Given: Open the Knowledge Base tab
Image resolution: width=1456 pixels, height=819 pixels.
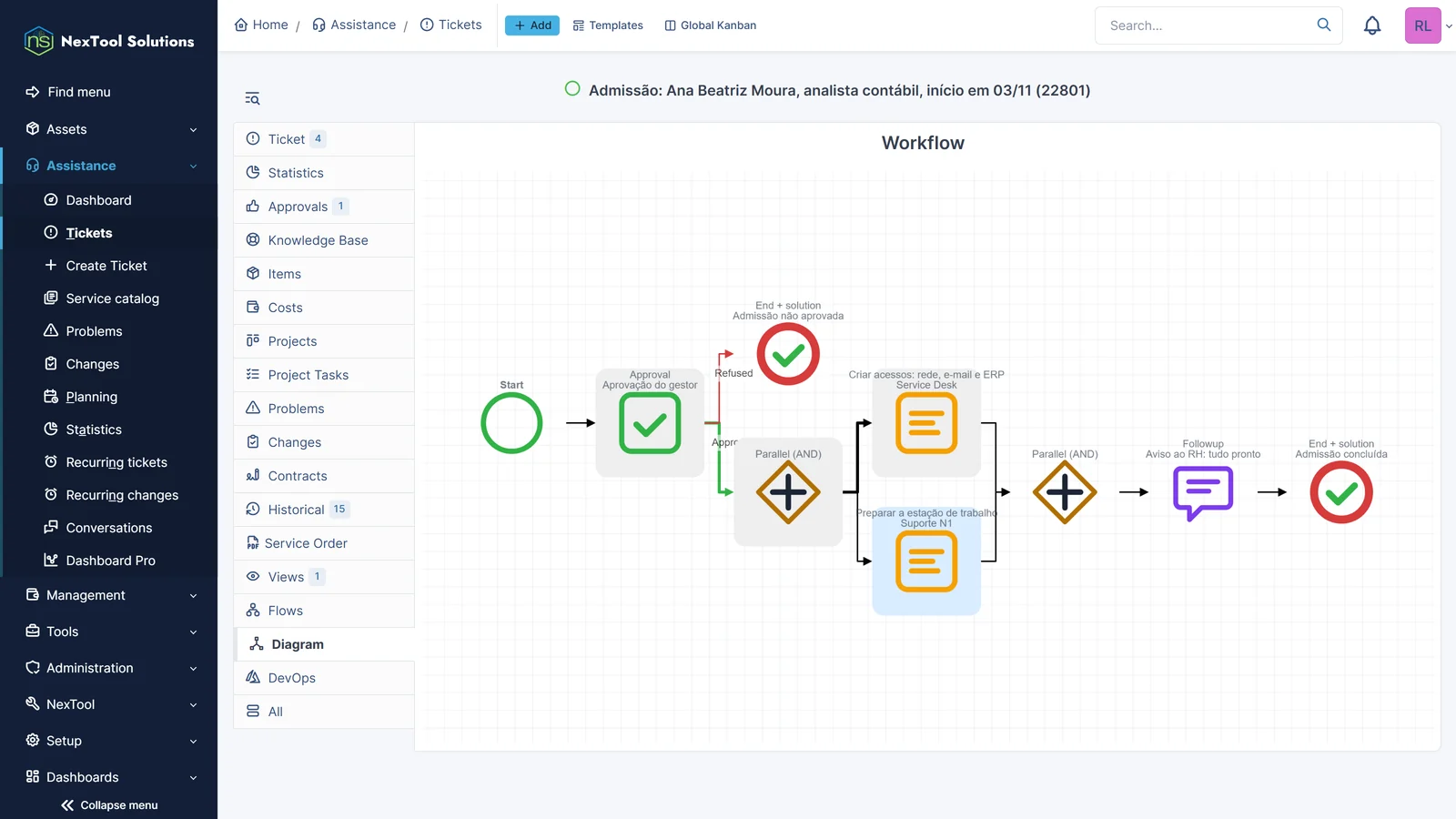Looking at the screenshot, I should (324, 240).
